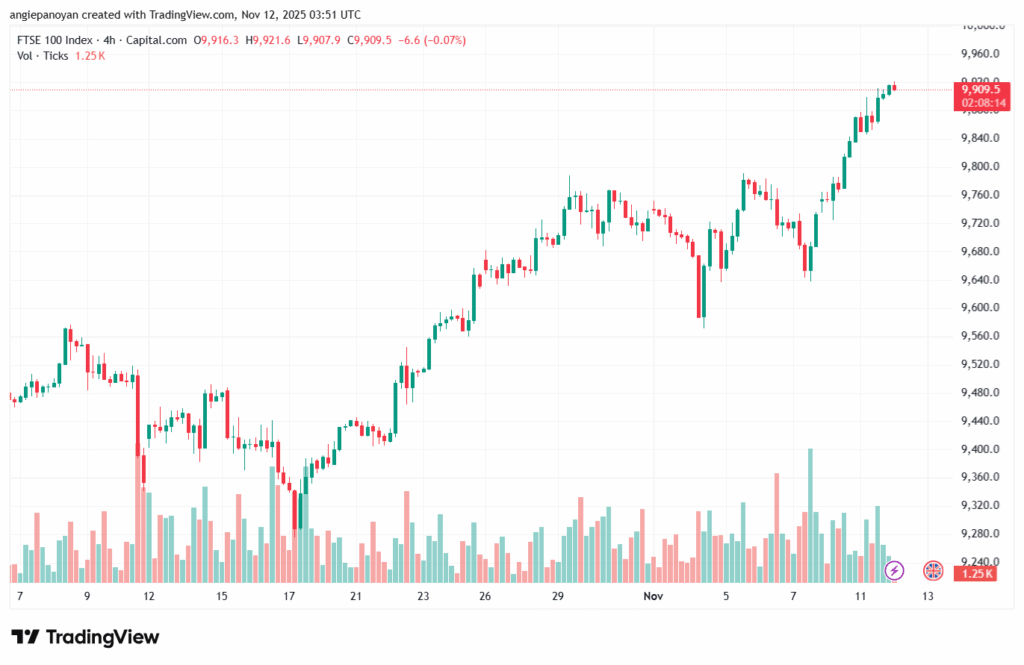Viewport: 1024px width, 665px height.
Task: Click the 29 date label on time axis
Action: click(559, 596)
